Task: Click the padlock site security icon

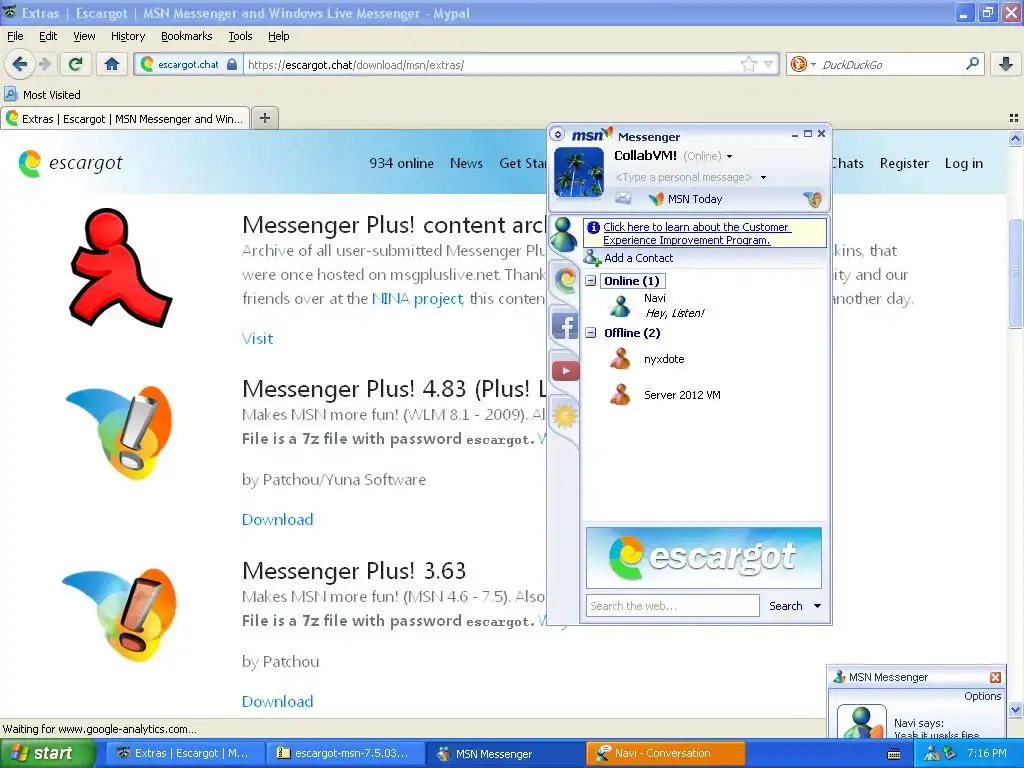Action: coord(232,64)
